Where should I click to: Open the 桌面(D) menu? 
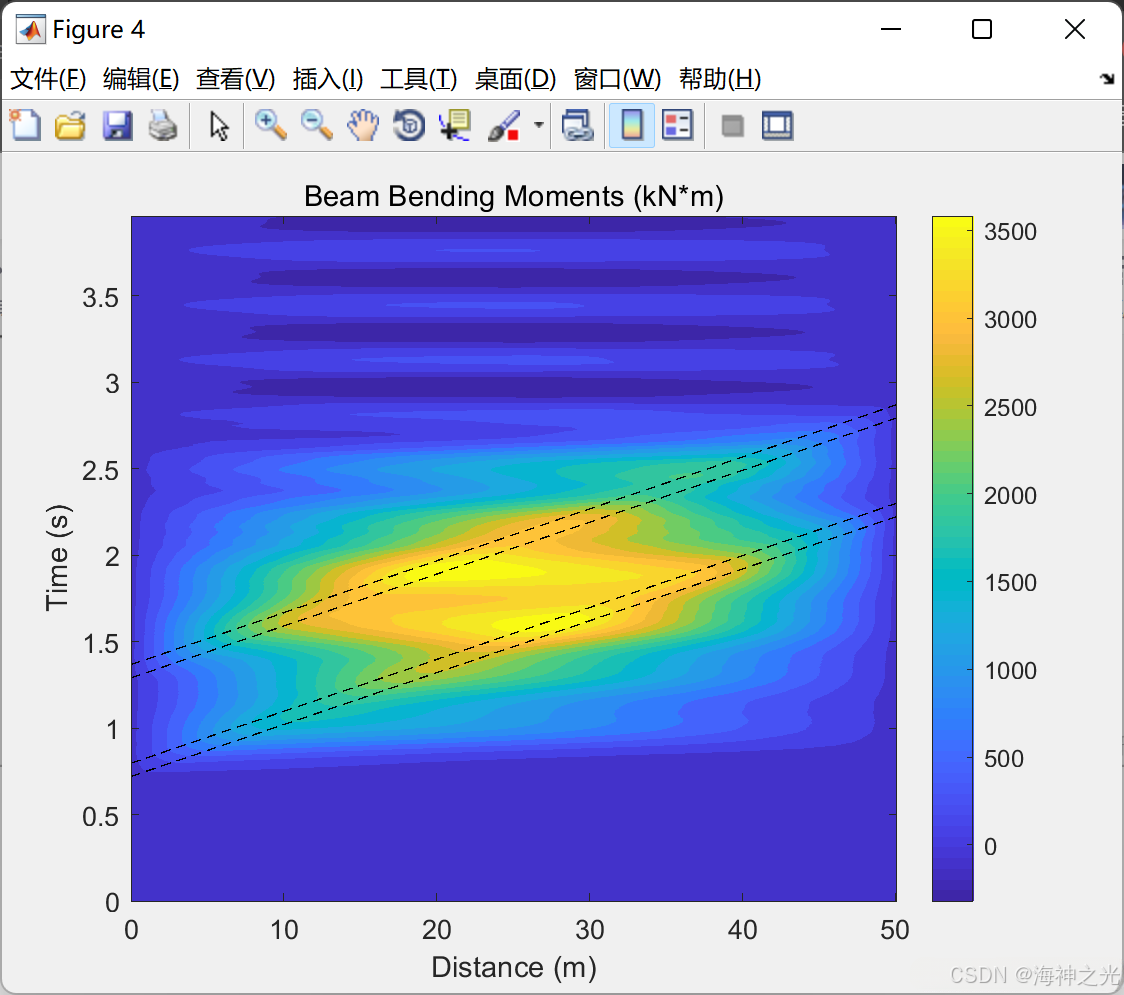point(515,79)
